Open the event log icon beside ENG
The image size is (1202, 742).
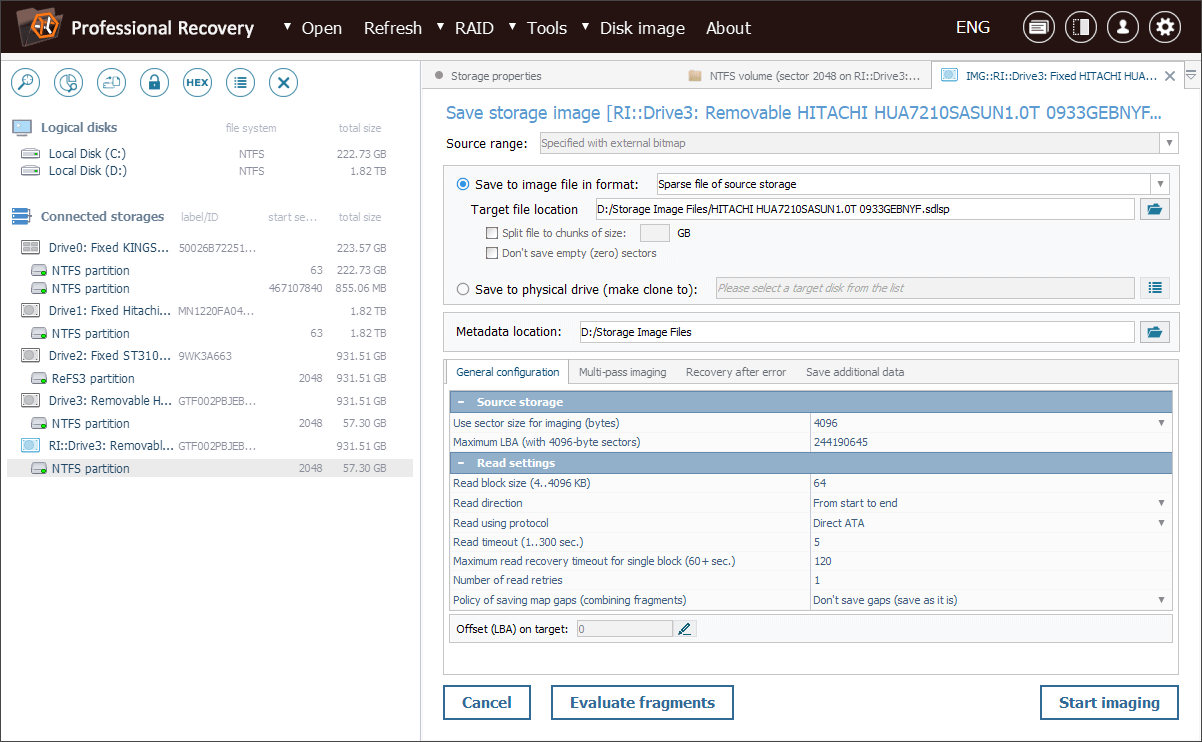1039,27
